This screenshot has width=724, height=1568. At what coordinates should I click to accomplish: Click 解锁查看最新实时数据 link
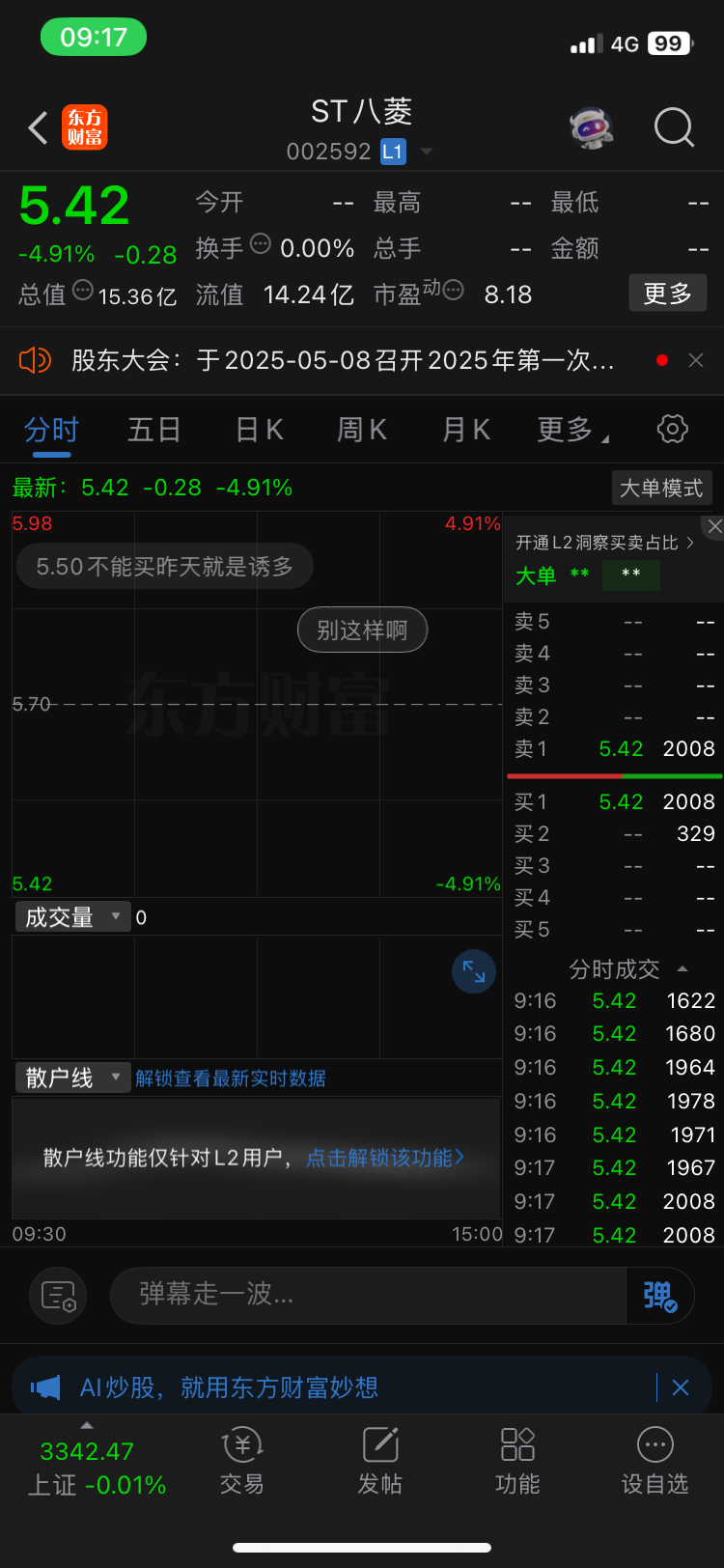231,1078
